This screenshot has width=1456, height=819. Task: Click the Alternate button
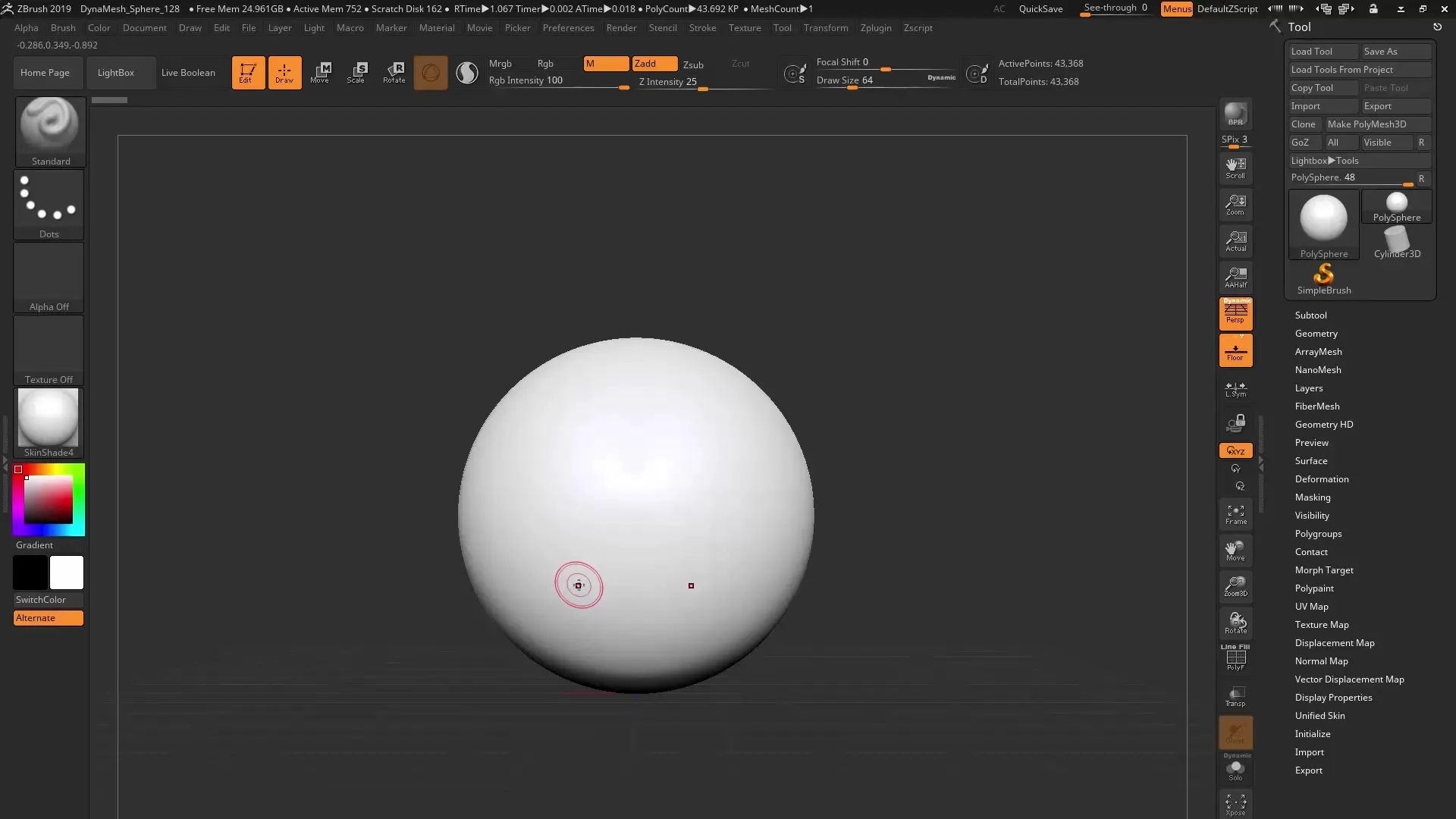pyautogui.click(x=49, y=618)
